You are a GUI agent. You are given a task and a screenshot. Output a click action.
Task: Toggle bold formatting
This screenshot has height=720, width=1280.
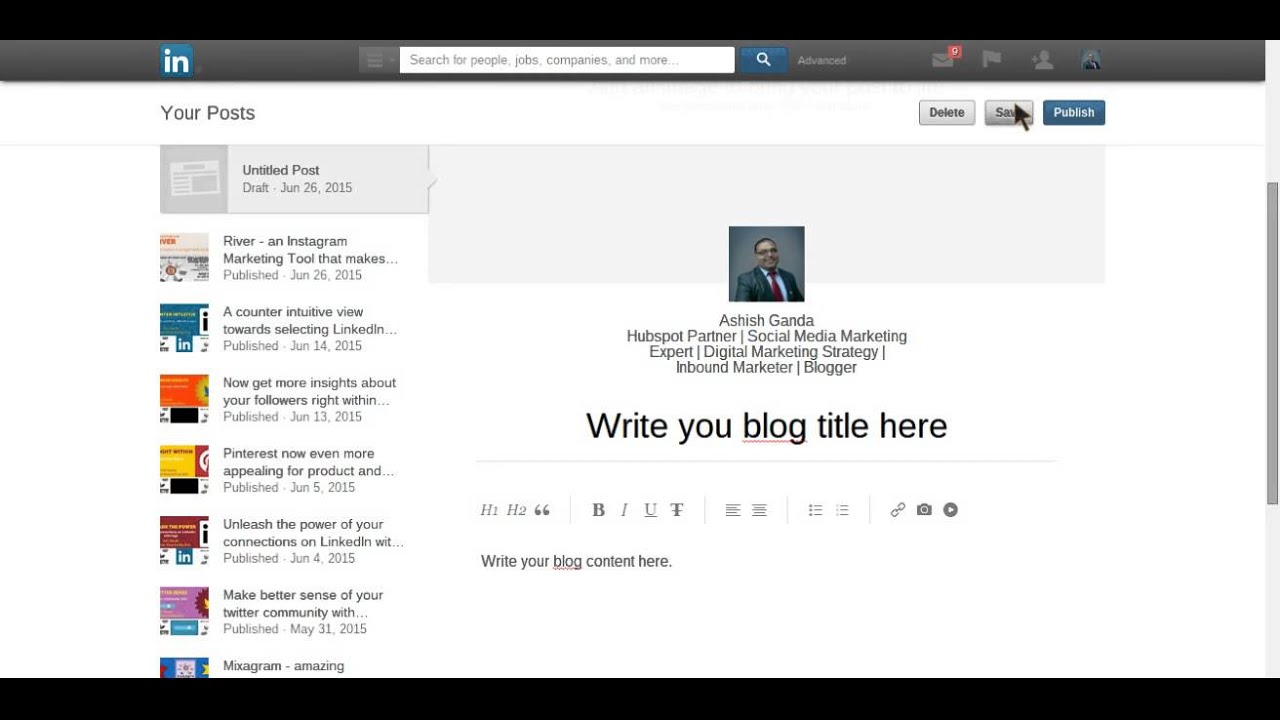pos(598,510)
